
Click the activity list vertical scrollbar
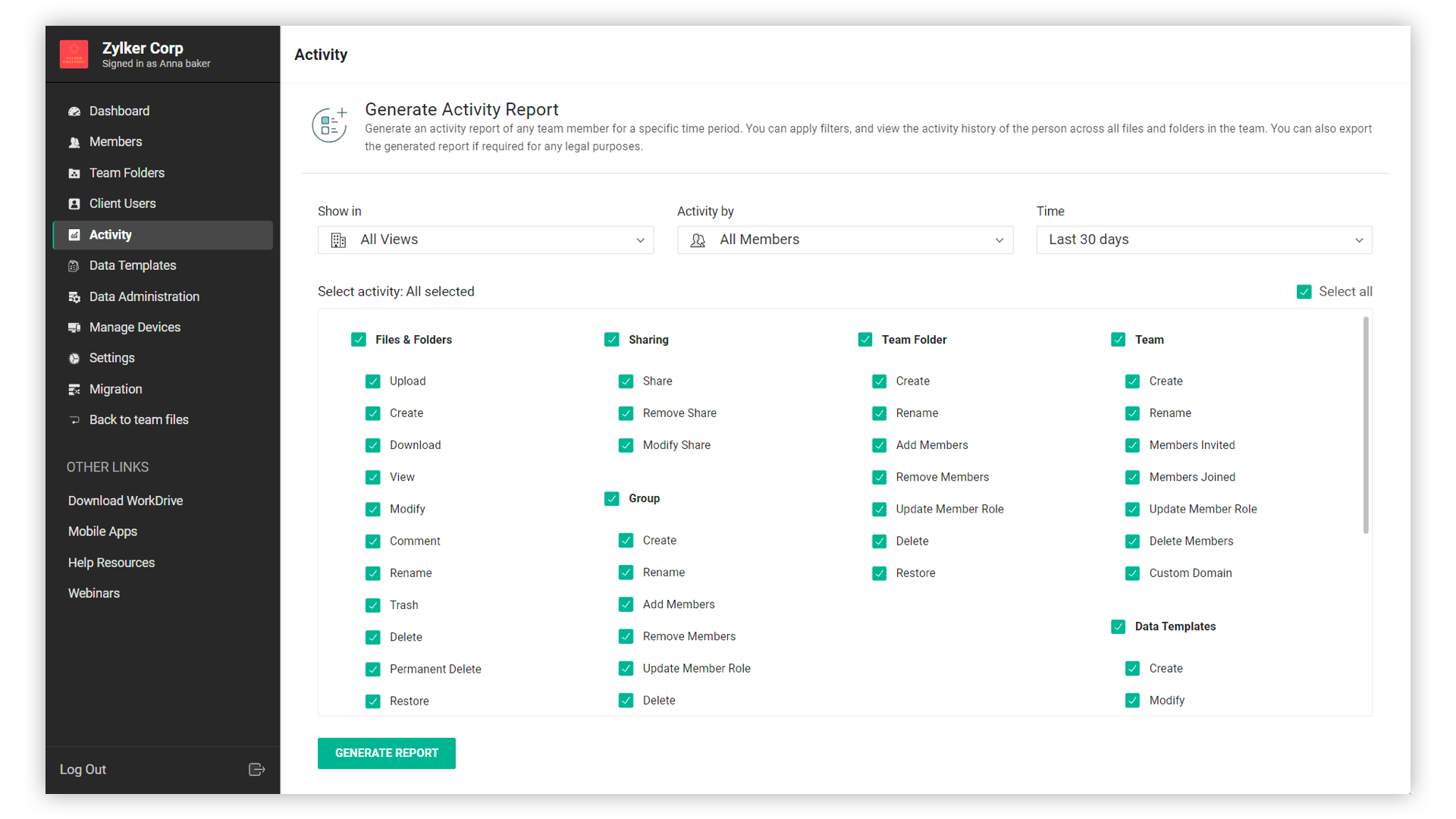click(1366, 425)
